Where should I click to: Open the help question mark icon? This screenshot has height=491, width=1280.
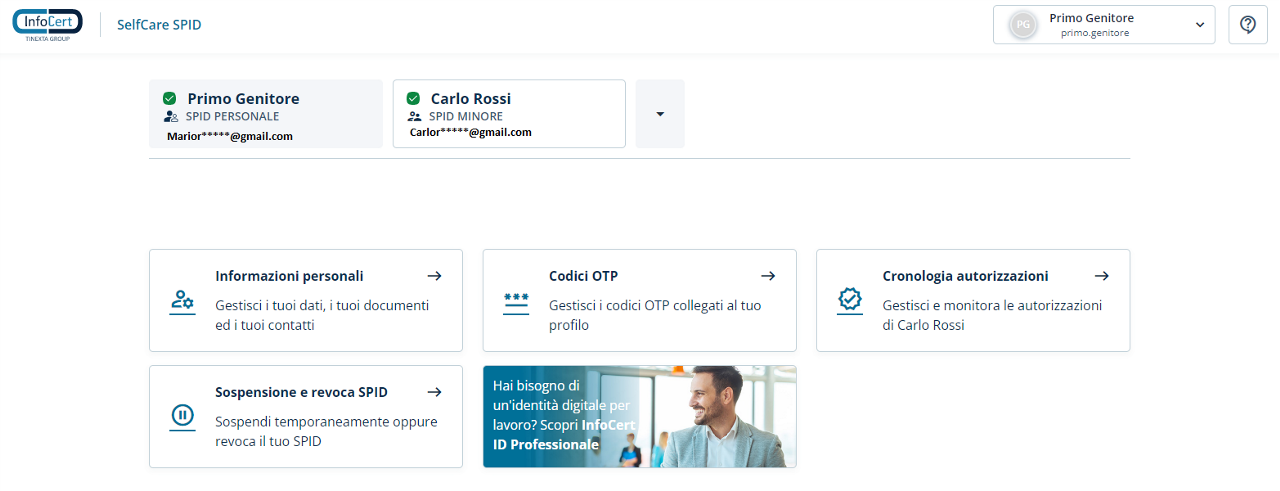pos(1248,25)
